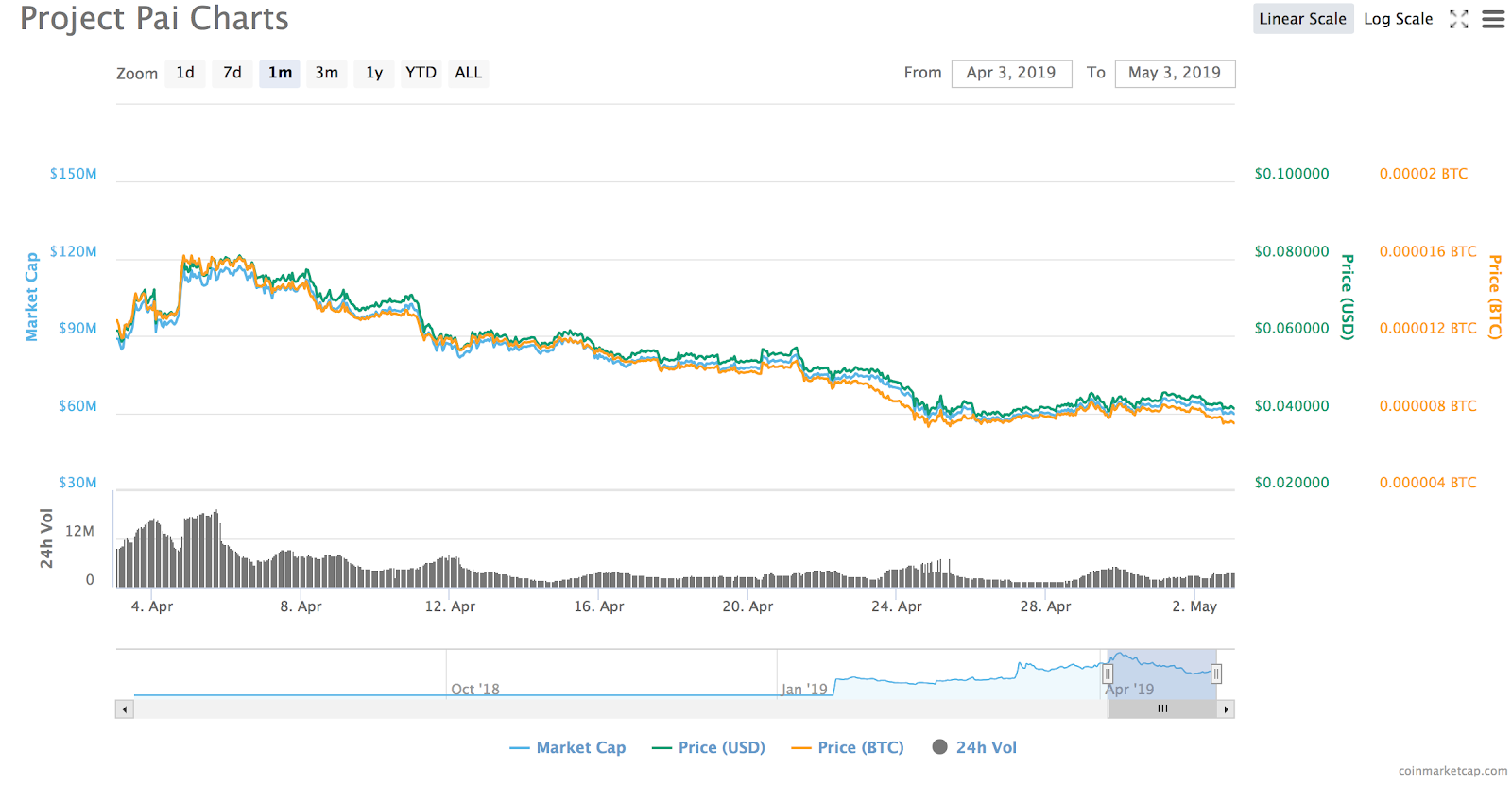This screenshot has width=1512, height=785.
Task: Click the $0.080000 USD price label
Action: coord(1292,251)
